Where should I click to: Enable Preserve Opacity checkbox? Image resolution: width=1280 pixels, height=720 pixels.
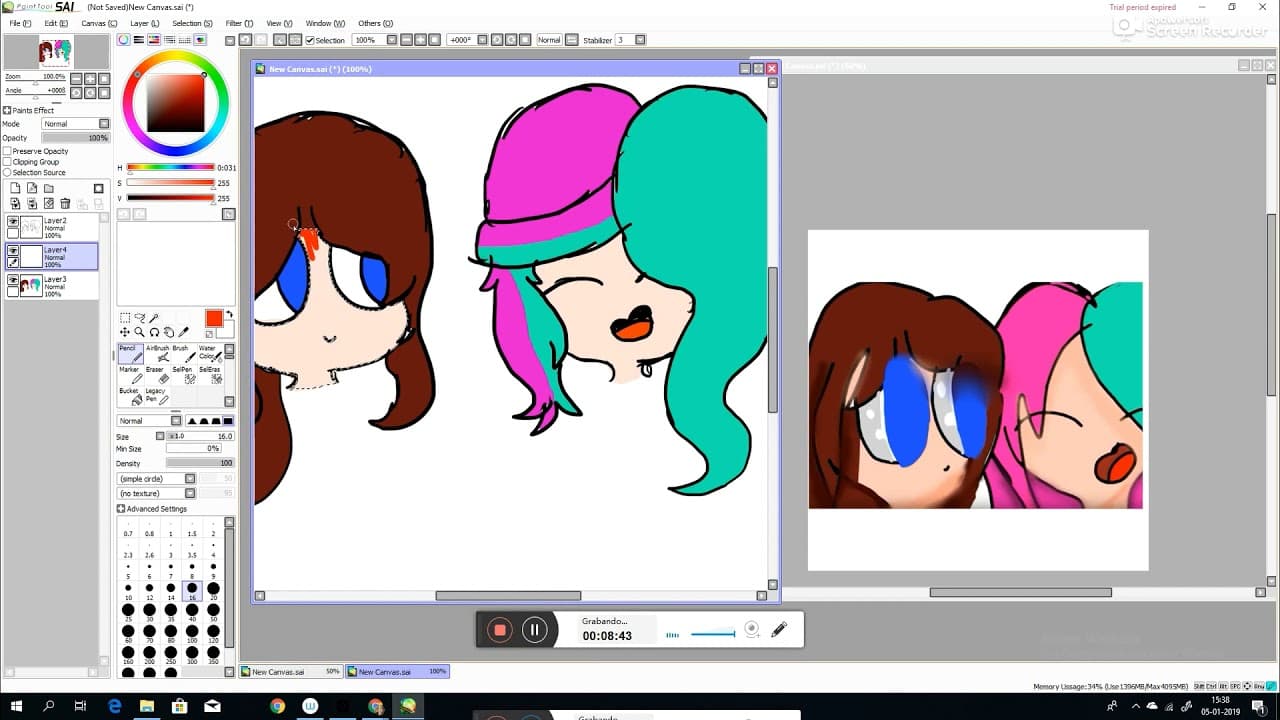pyautogui.click(x=8, y=151)
